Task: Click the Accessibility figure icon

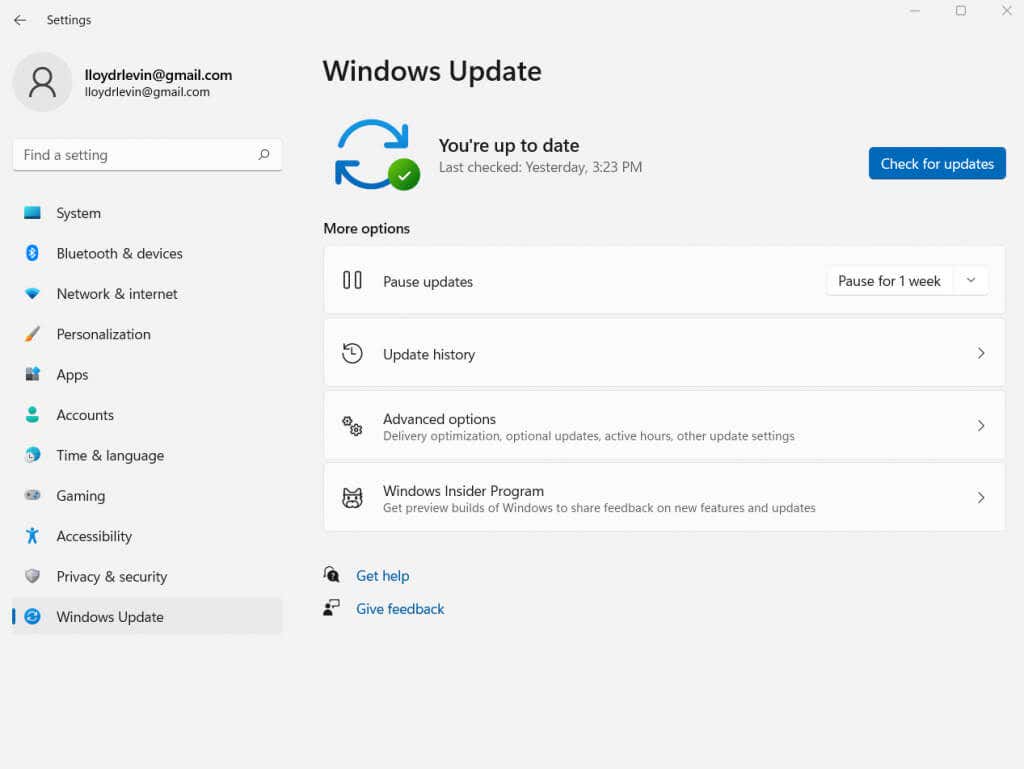Action: 32,536
